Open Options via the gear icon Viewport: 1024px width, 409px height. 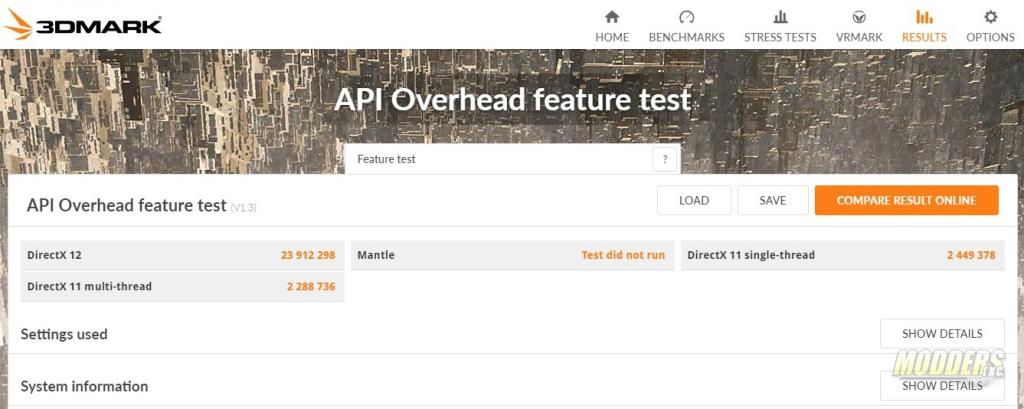click(990, 17)
